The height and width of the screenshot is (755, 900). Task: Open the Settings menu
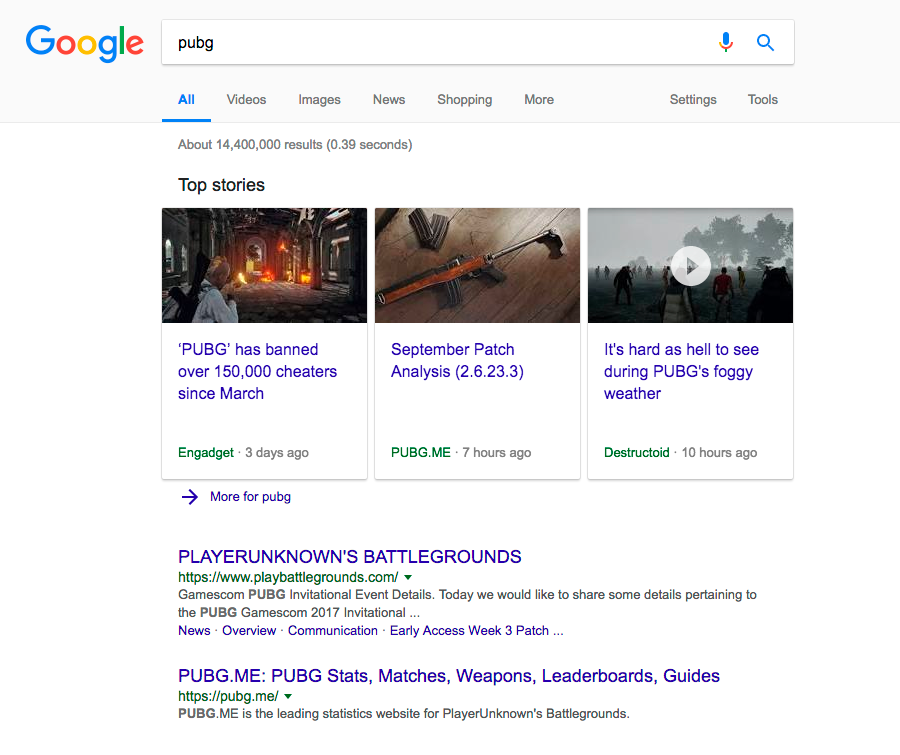point(693,99)
